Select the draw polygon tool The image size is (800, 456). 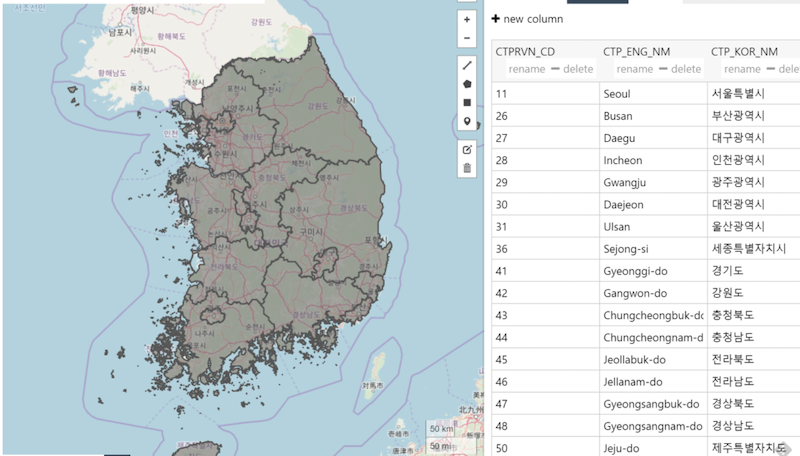pos(467,84)
